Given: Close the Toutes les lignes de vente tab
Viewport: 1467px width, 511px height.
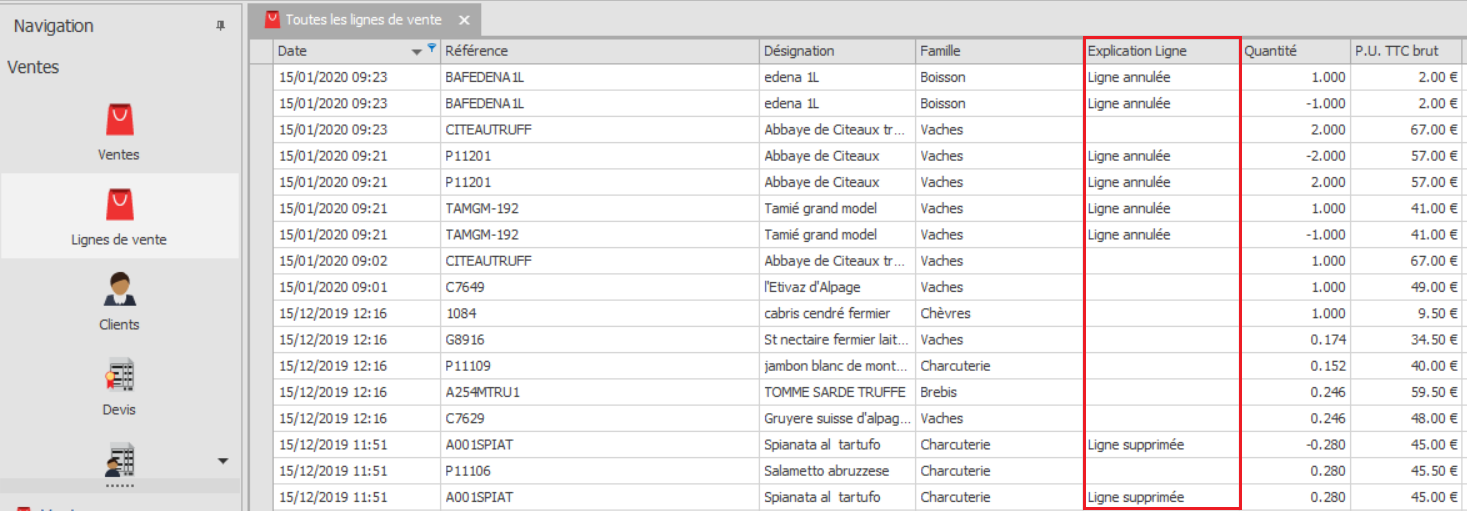Looking at the screenshot, I should (x=464, y=20).
